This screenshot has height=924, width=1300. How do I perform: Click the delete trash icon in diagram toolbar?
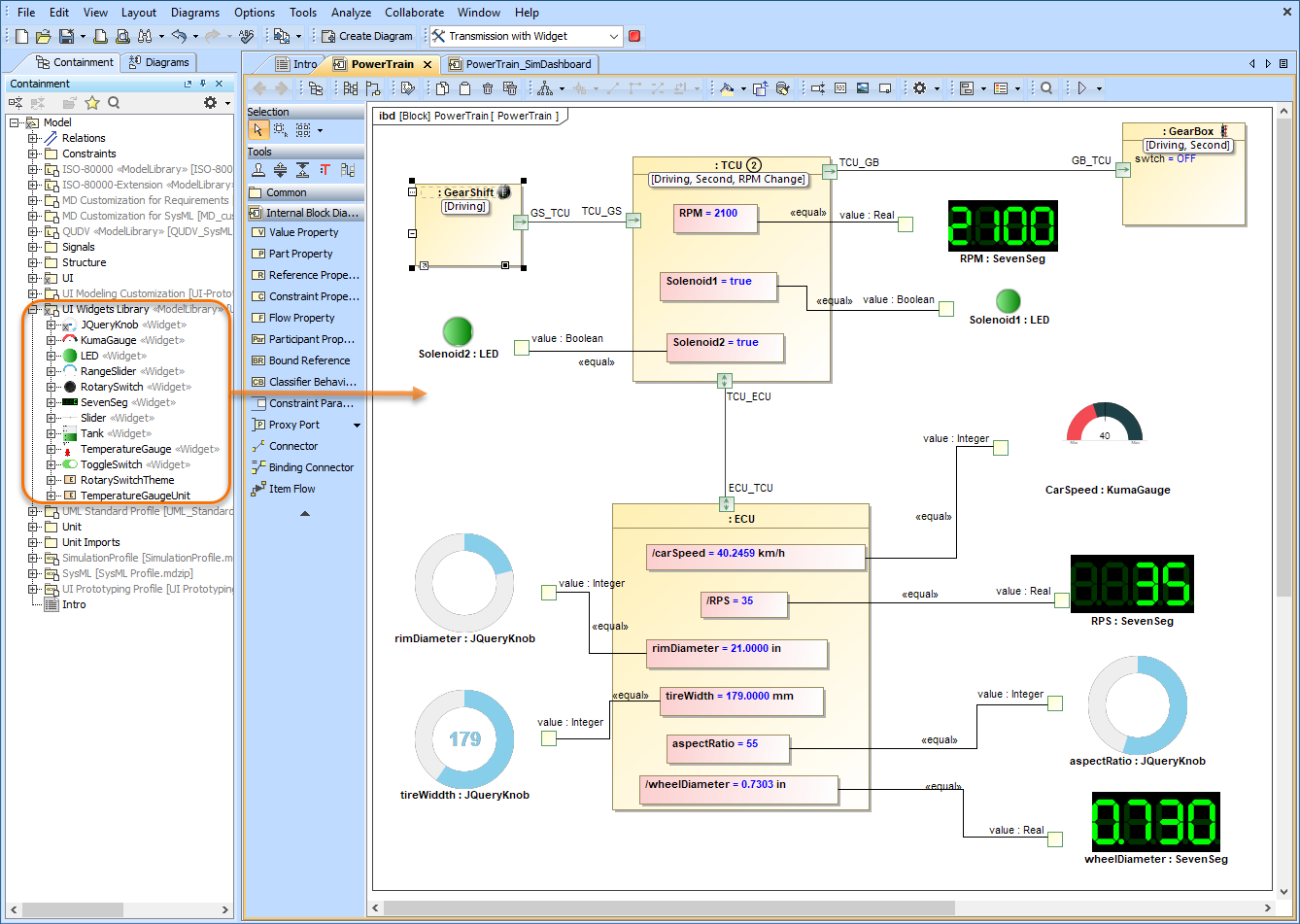[x=487, y=88]
